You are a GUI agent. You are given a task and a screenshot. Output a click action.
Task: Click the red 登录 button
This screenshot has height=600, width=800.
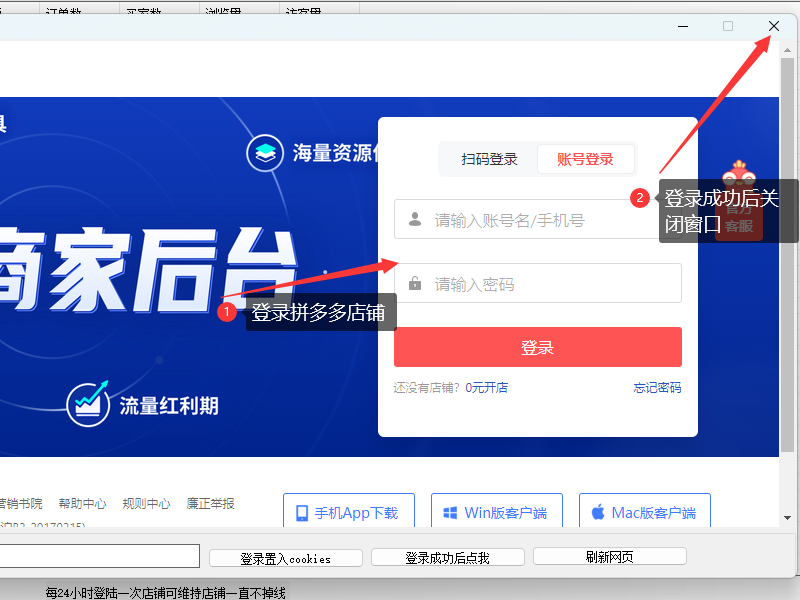(x=537, y=347)
